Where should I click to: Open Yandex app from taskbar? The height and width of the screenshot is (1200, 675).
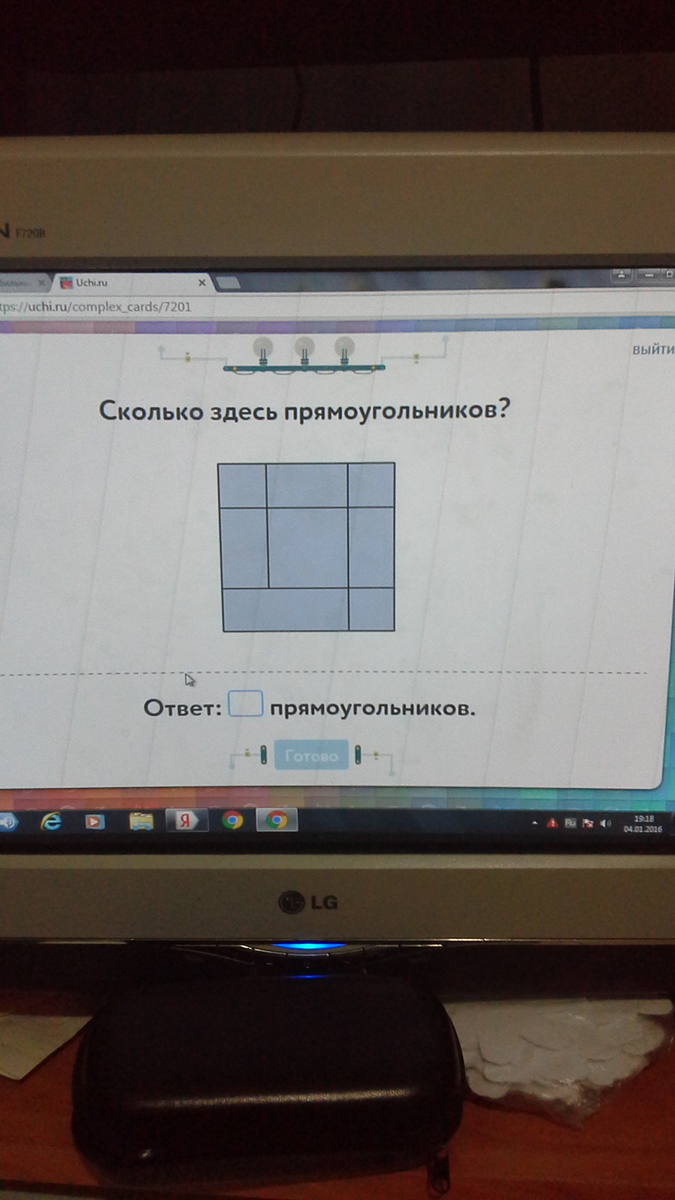185,821
